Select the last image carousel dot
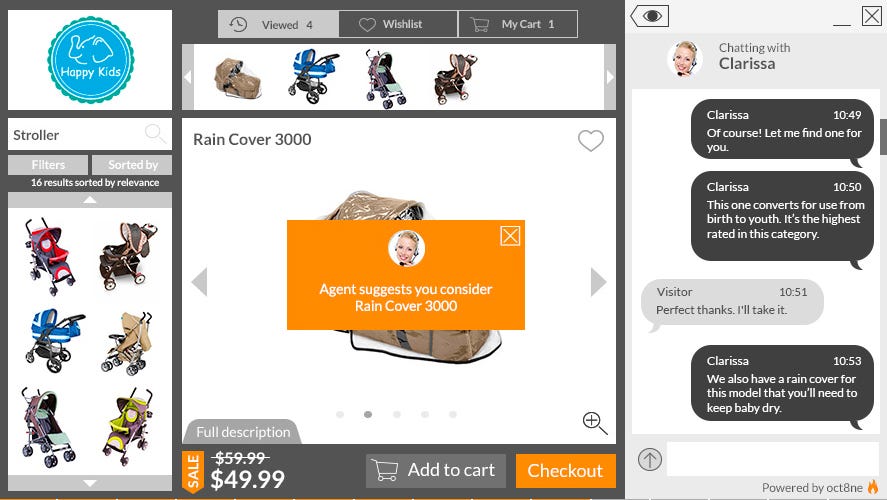887x500 pixels. pyautogui.click(x=453, y=415)
